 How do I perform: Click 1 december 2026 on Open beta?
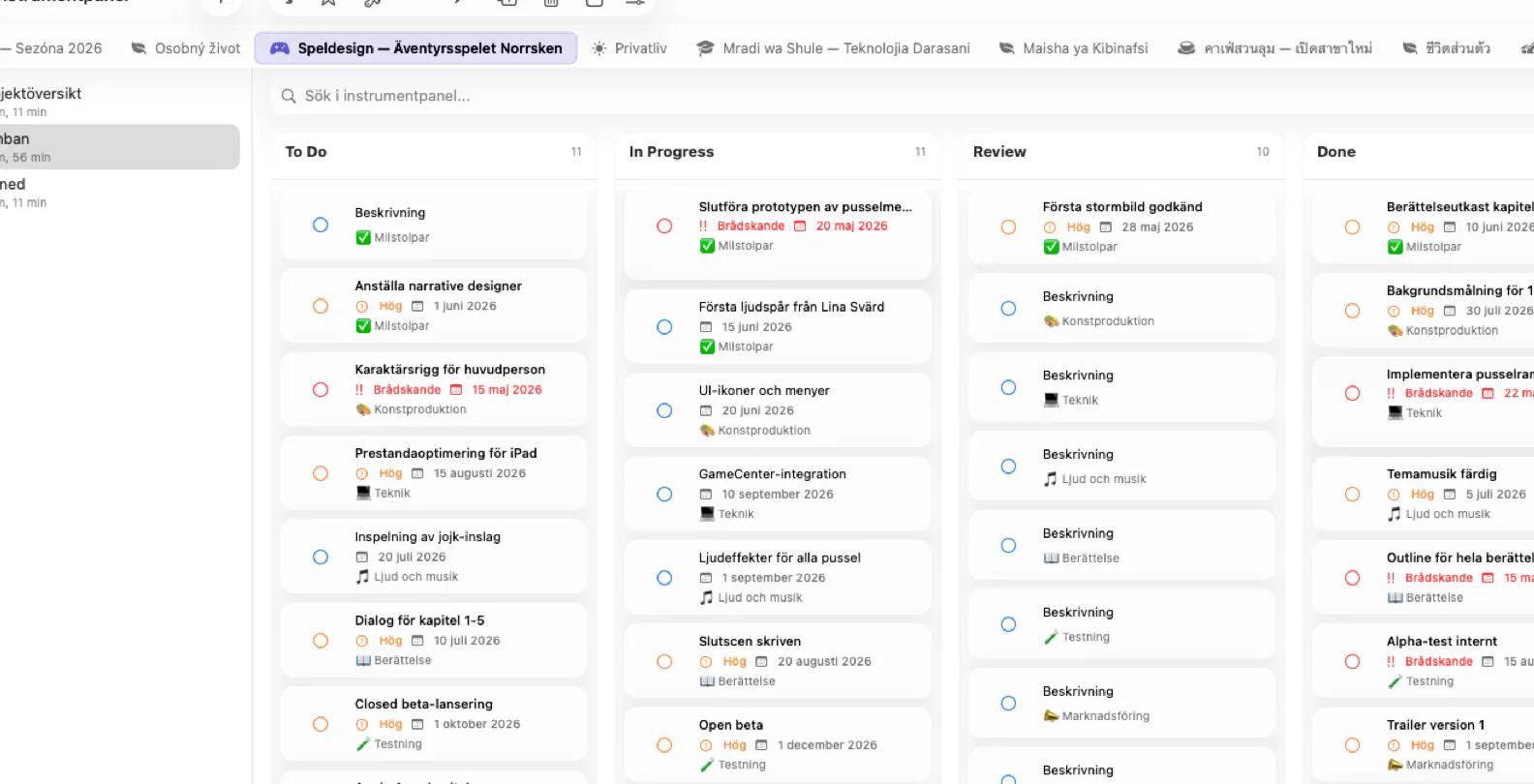(x=827, y=745)
